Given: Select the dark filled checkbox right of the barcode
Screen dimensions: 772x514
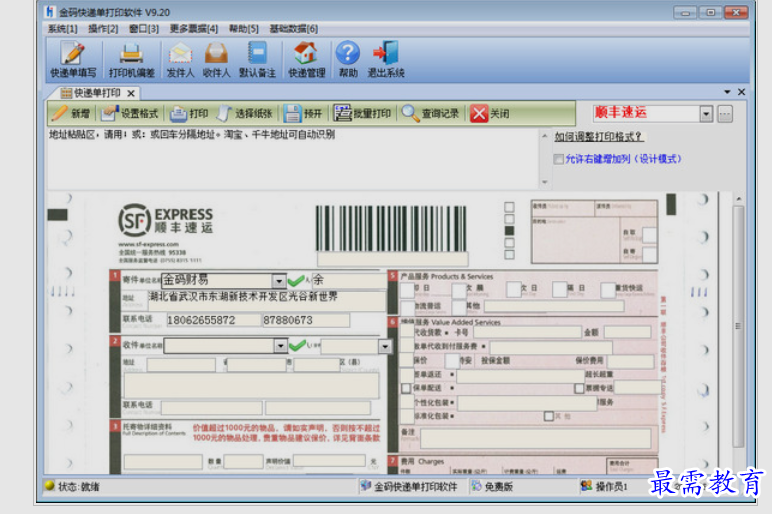Looking at the screenshot, I should pyautogui.click(x=509, y=230).
